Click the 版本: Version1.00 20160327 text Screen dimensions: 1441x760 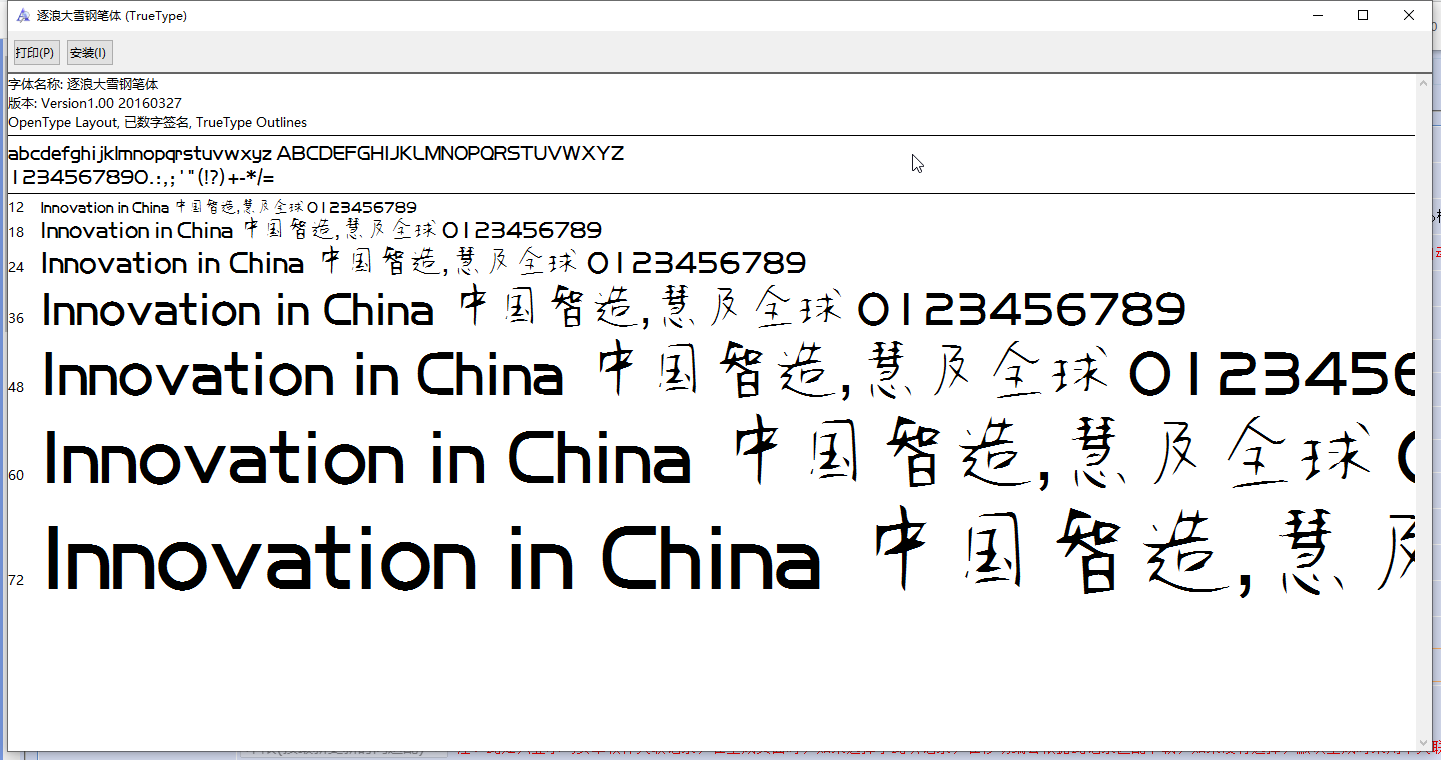(x=95, y=103)
